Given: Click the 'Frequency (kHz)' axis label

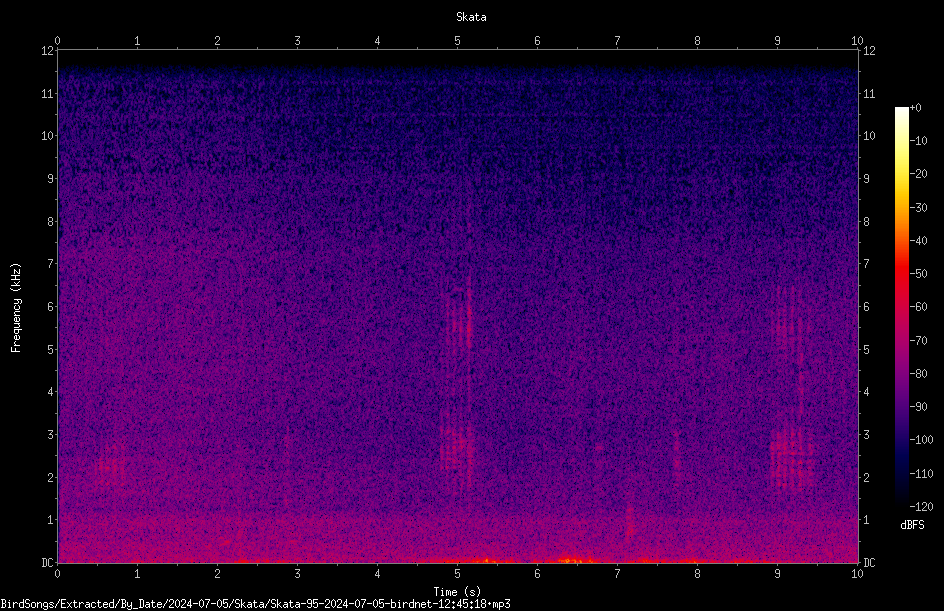Looking at the screenshot, I should click(x=16, y=308).
